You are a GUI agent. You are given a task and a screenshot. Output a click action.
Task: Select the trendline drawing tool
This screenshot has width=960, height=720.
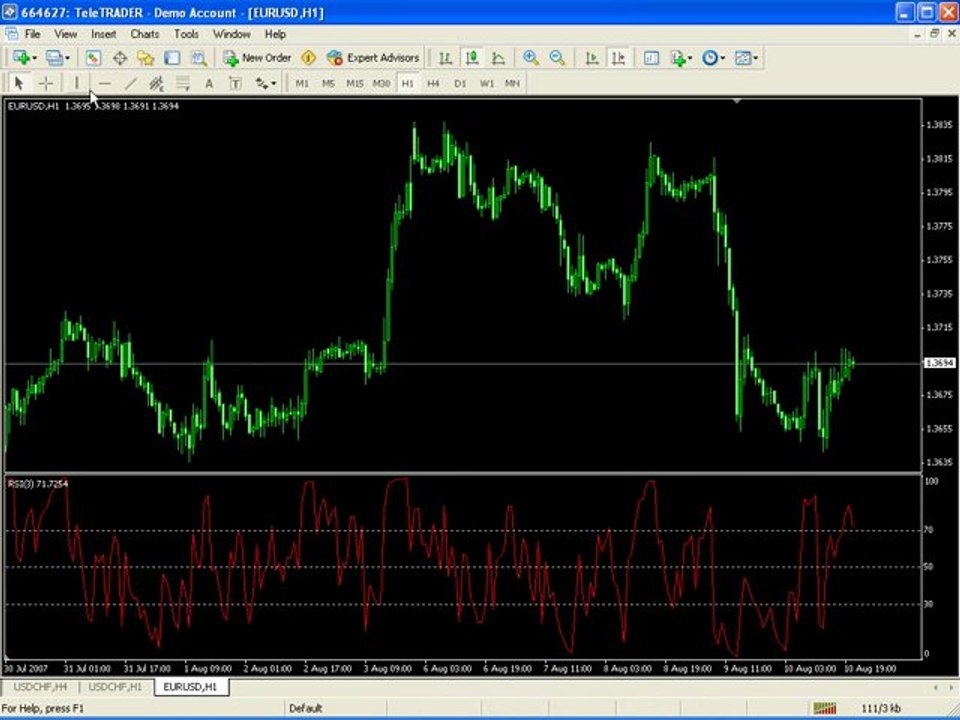[x=130, y=83]
